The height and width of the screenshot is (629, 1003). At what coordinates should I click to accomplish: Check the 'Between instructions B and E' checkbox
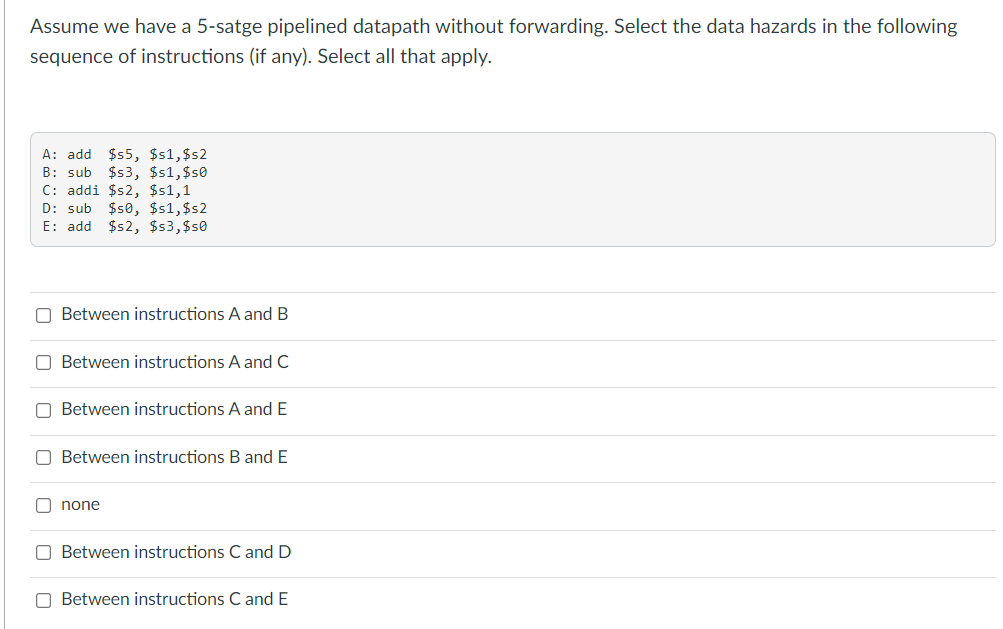tap(44, 457)
